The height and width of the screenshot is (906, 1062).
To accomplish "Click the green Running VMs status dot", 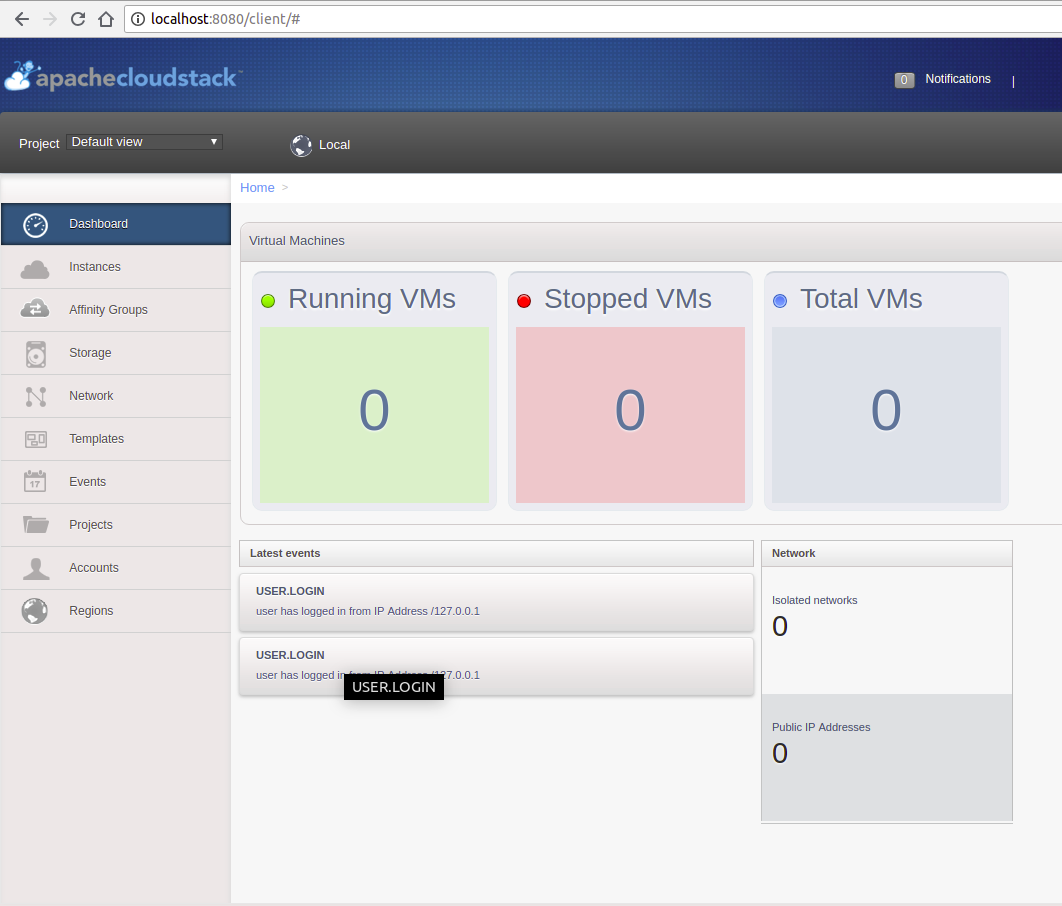I will click(268, 301).
